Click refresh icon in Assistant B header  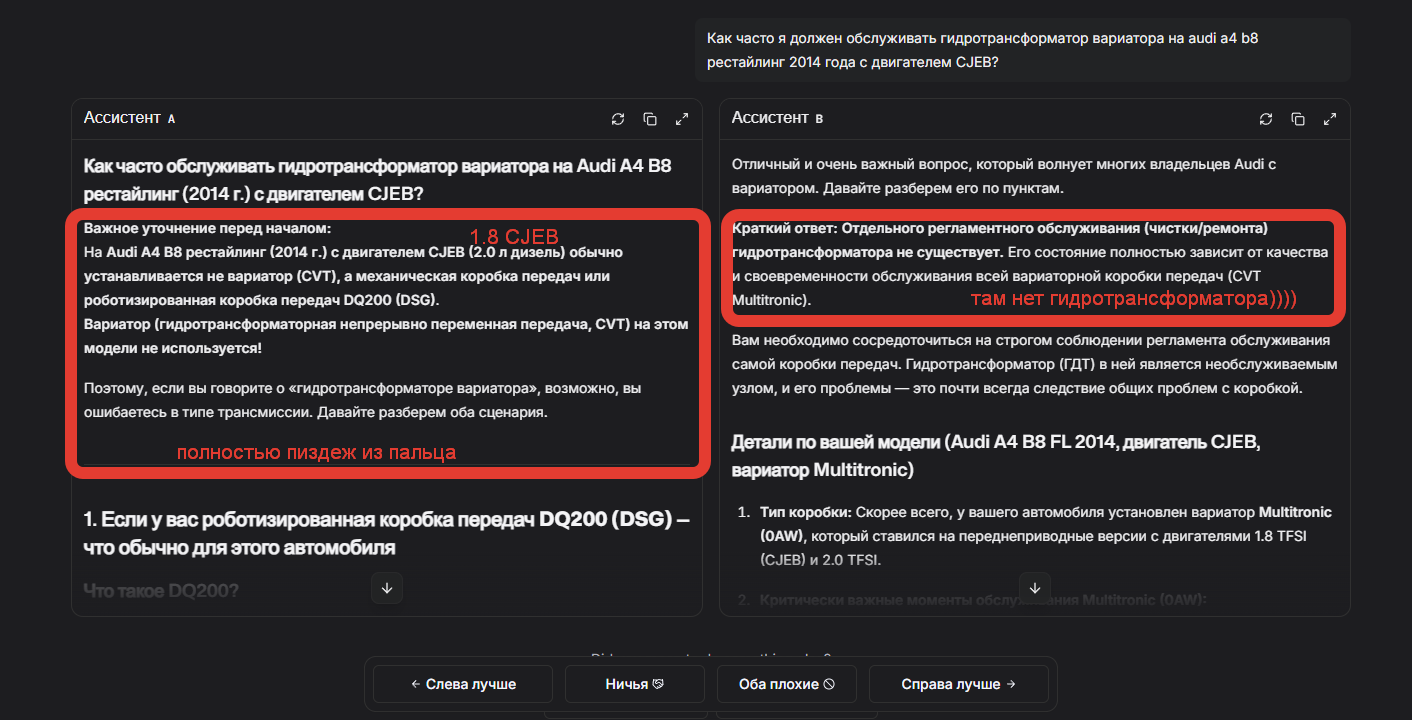[x=1266, y=119]
